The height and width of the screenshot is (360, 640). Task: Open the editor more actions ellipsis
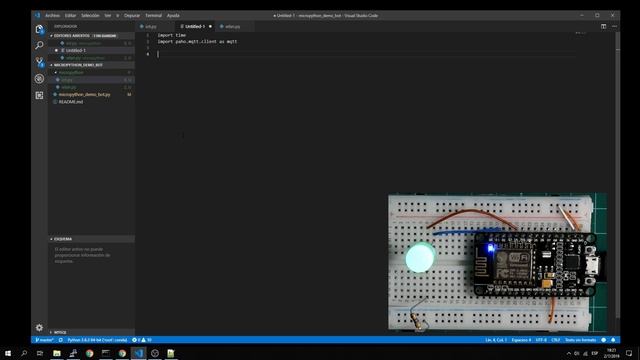point(614,27)
